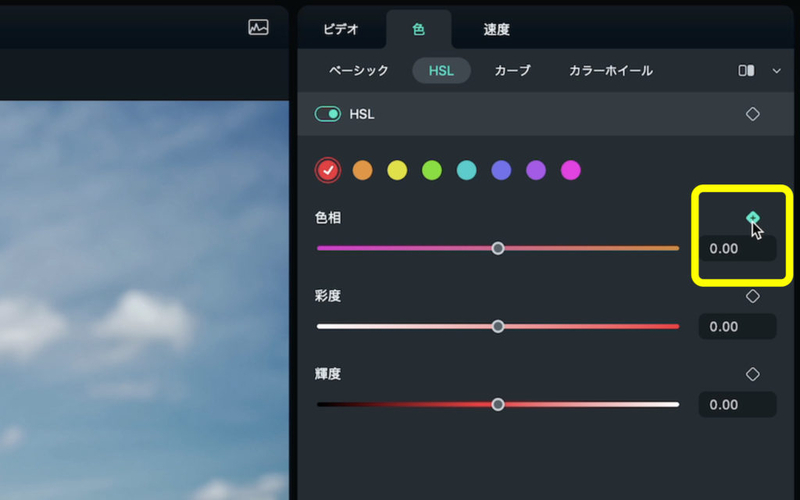Select the blue color swatch

click(501, 170)
